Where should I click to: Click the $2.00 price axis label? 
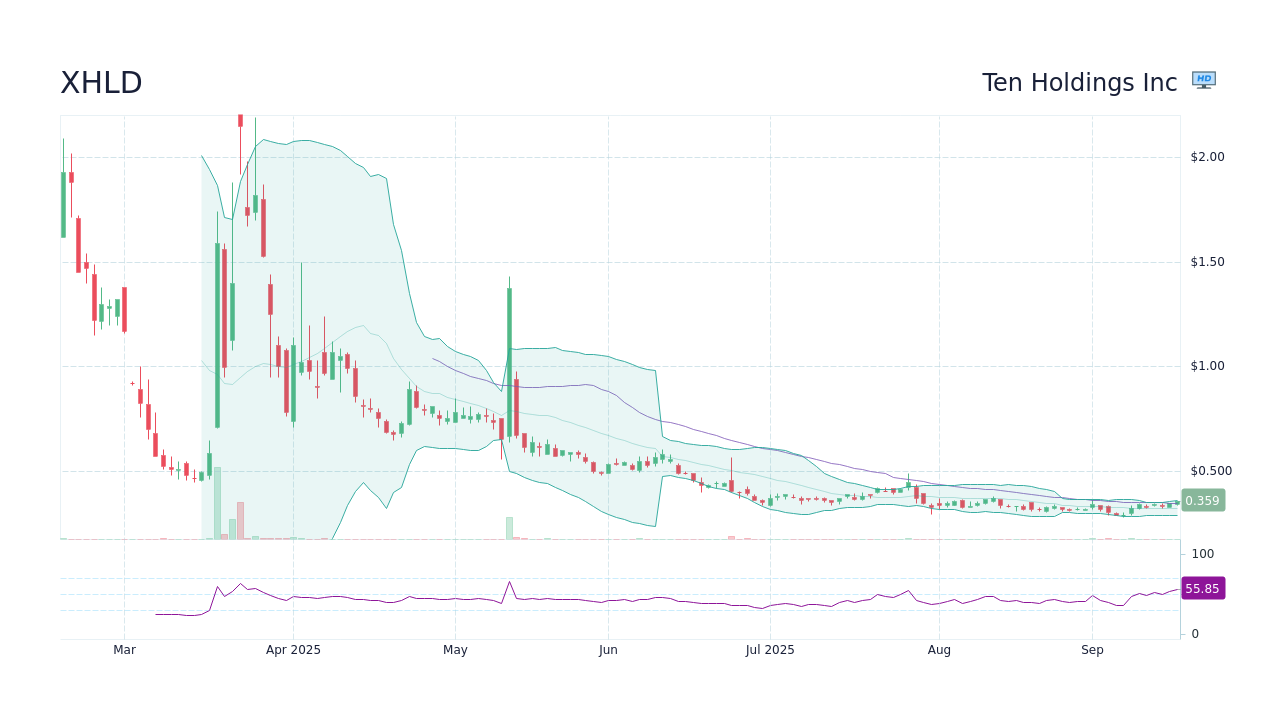pos(1207,157)
